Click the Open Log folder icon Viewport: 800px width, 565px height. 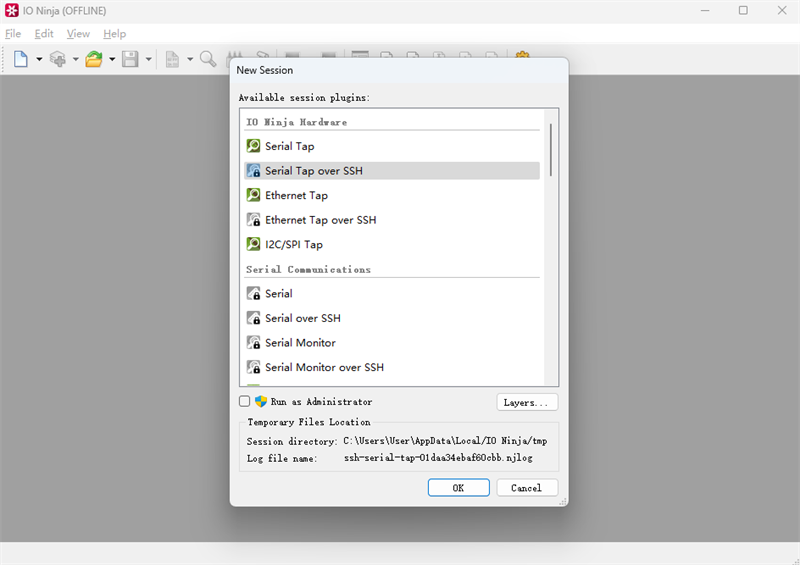click(x=94, y=59)
